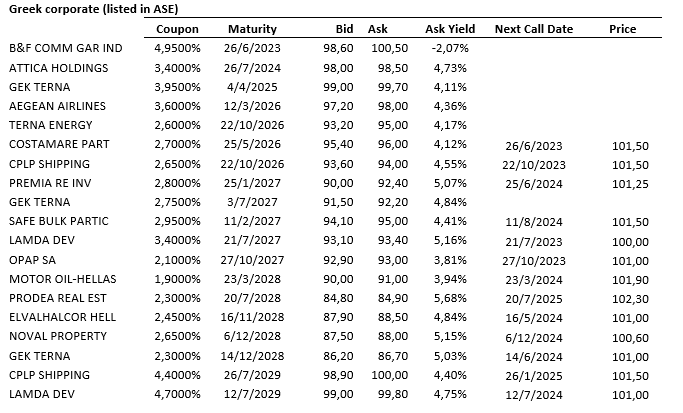Select the Maturity column header

tap(252, 29)
